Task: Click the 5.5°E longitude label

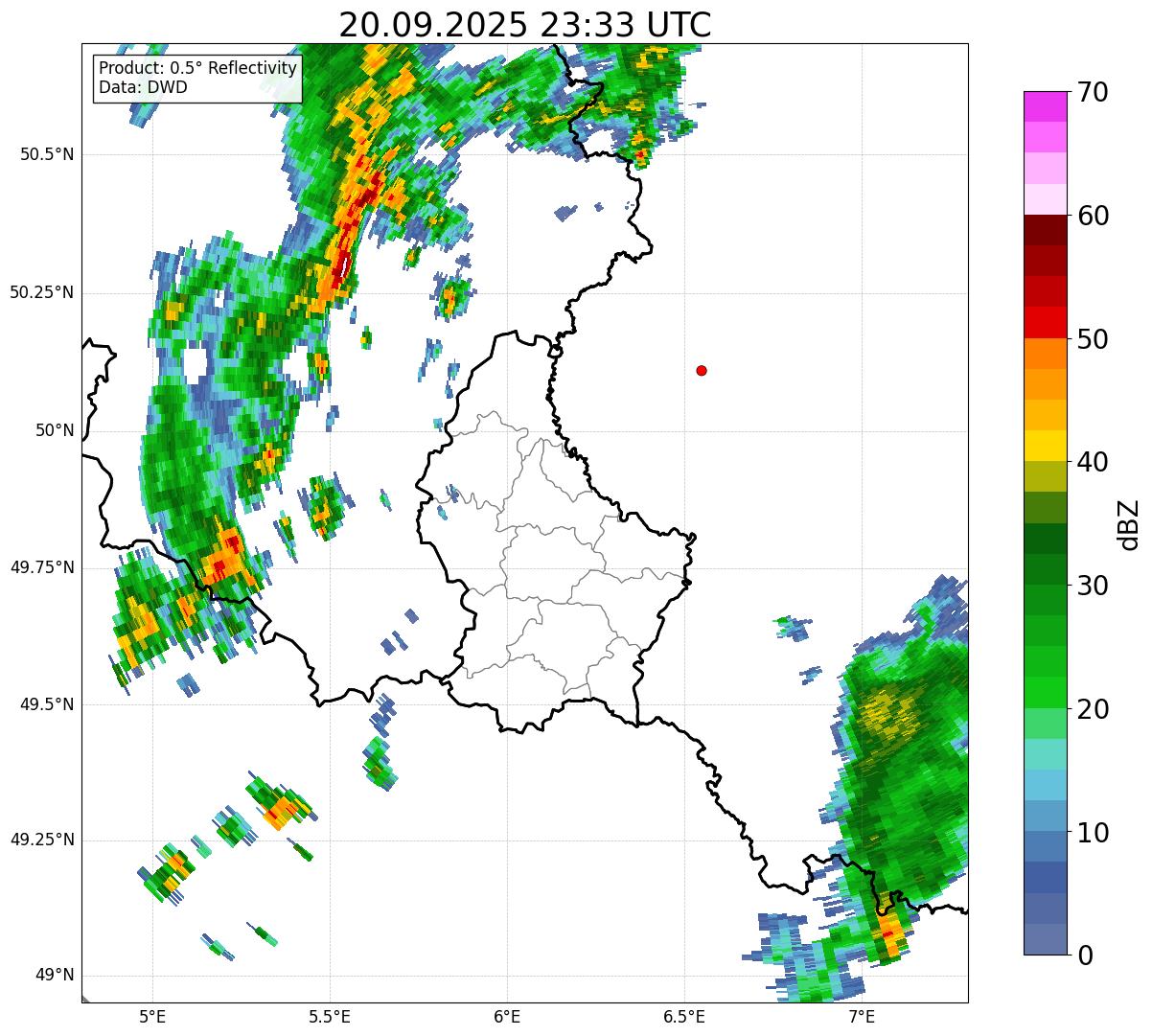Action: coord(330,1016)
